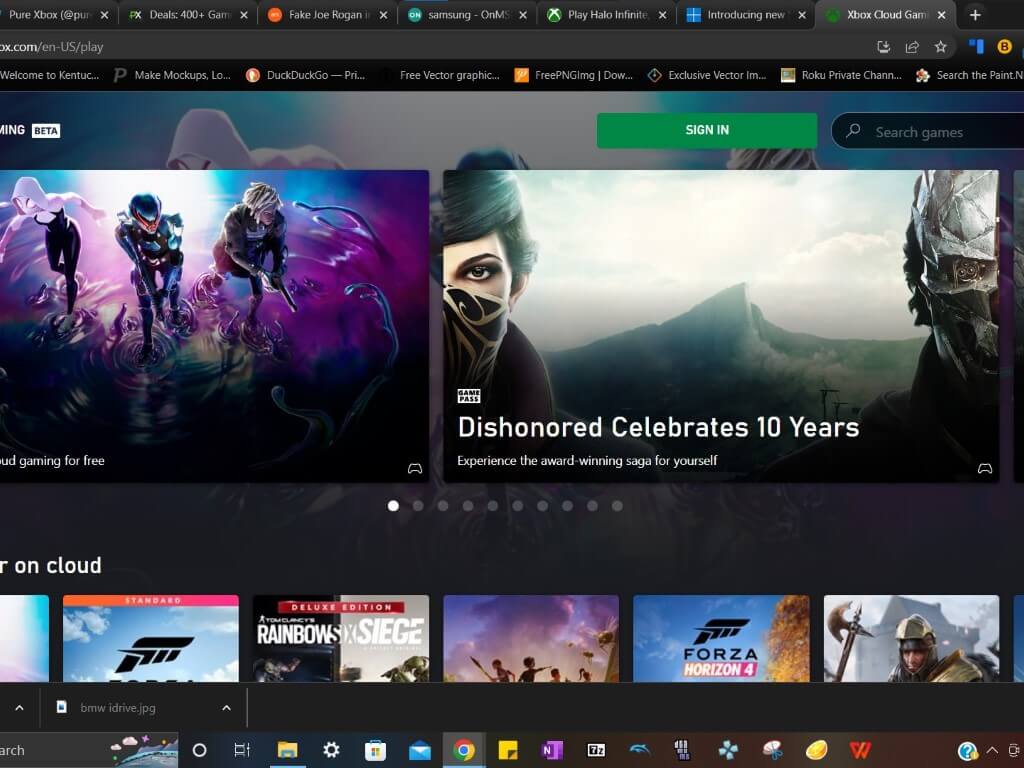Expand options for bmw idrive.jpg download
This screenshot has height=768, width=1024.
pos(226,708)
